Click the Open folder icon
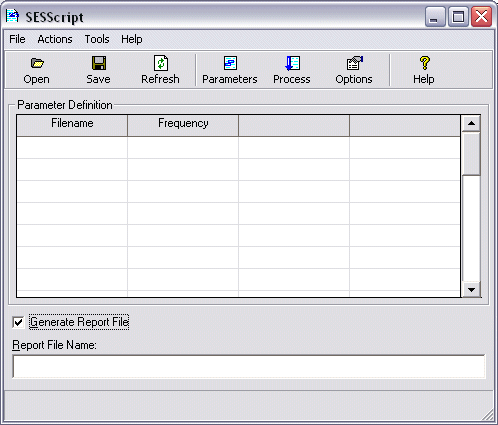The height and width of the screenshot is (425, 498). pos(37,63)
